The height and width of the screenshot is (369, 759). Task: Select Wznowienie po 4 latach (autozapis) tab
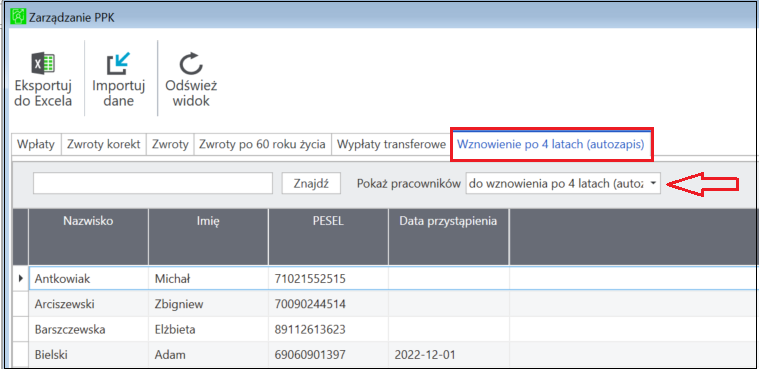[x=551, y=144]
